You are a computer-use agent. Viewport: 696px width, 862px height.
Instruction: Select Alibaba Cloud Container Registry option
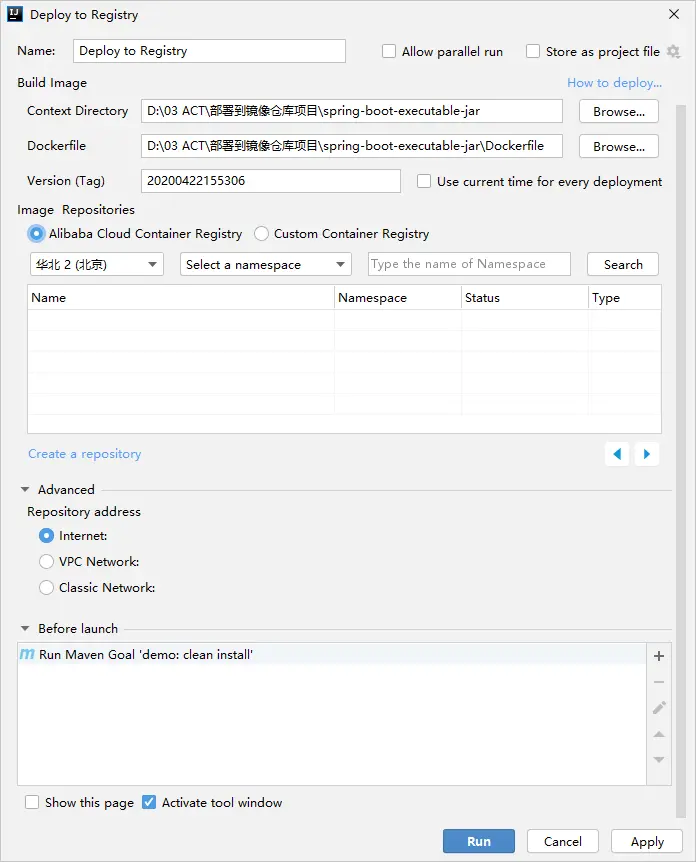coord(36,234)
